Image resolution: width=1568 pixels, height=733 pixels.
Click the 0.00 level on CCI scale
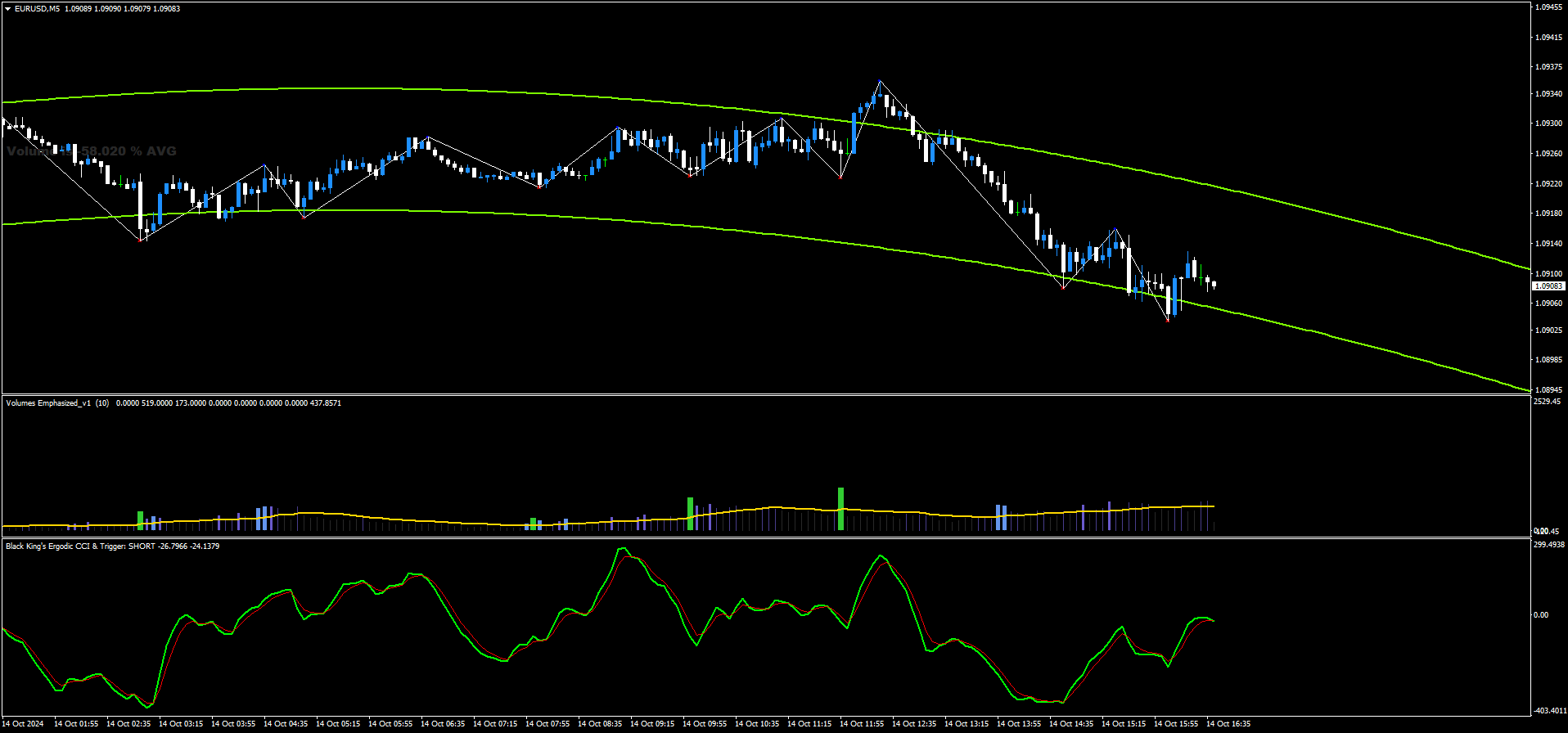tap(1540, 615)
